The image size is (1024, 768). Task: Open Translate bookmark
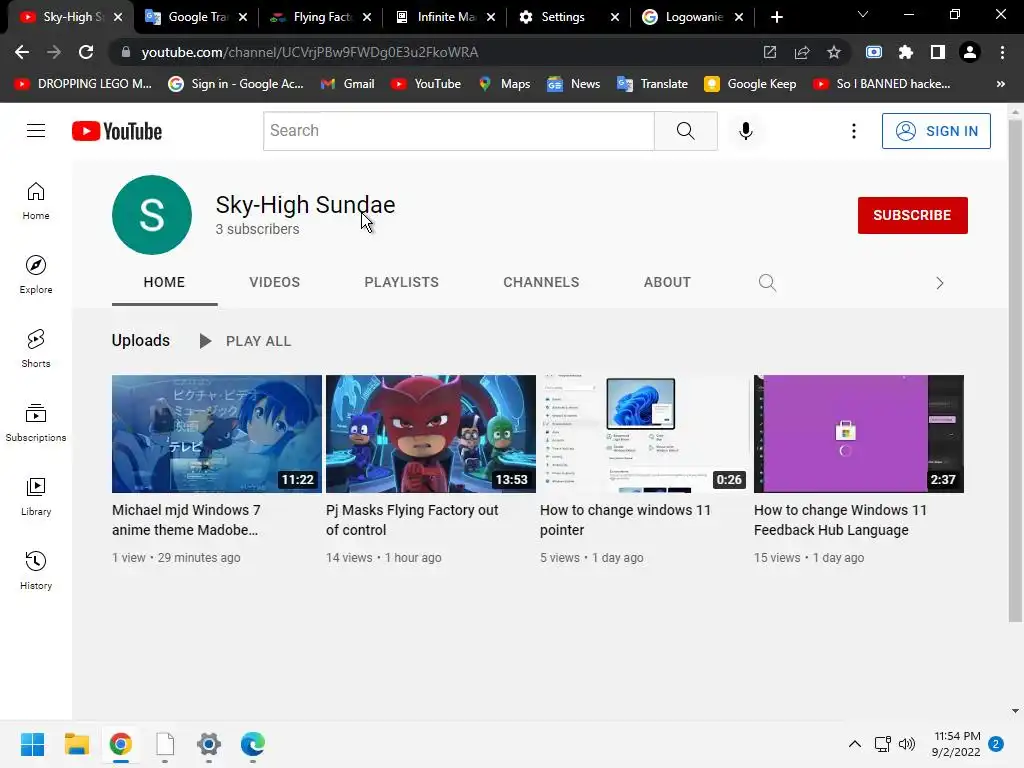point(652,84)
